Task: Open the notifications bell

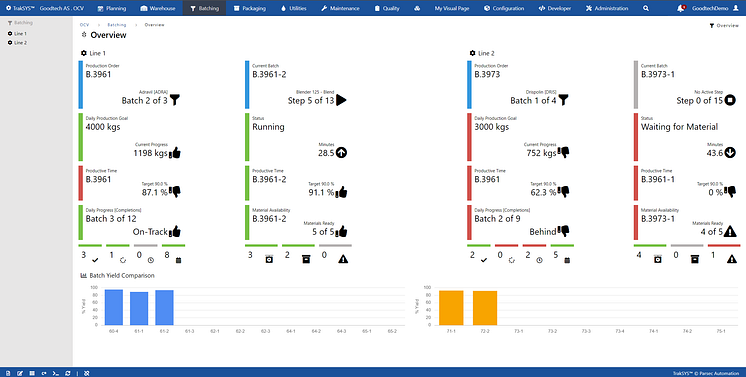Action: 681,8
